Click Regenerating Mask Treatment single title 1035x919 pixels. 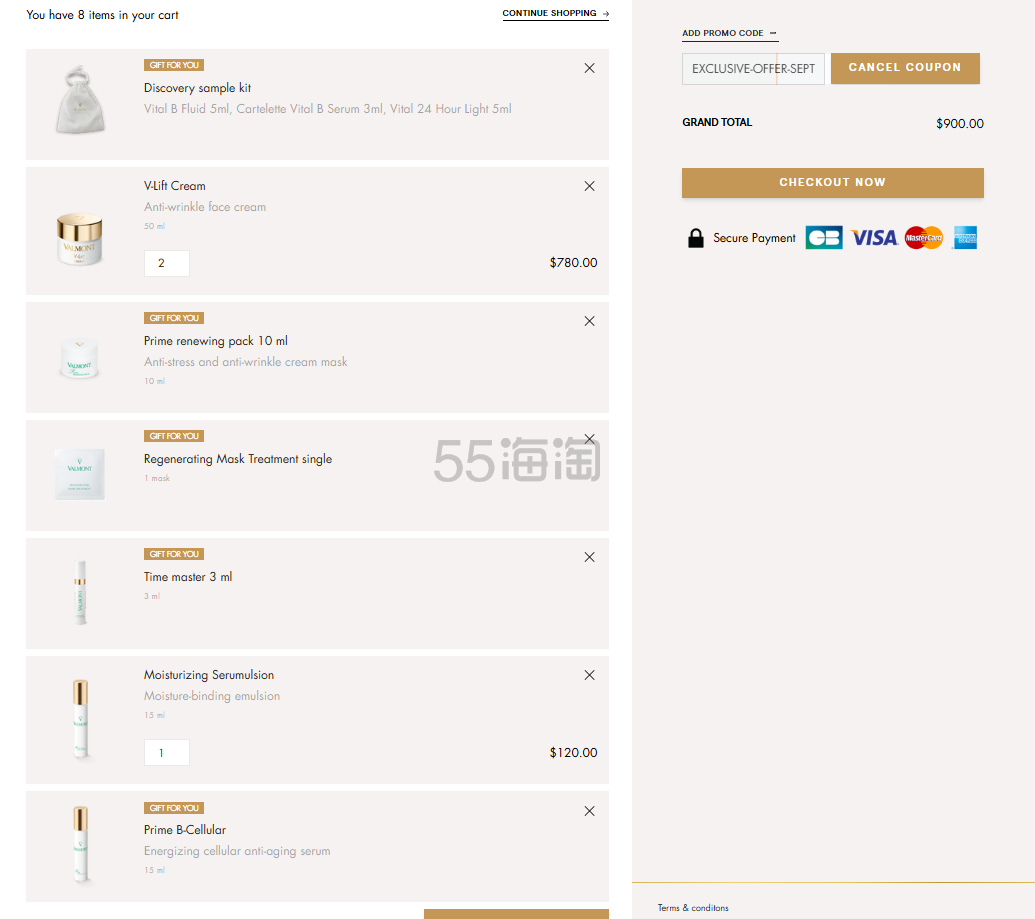238,459
